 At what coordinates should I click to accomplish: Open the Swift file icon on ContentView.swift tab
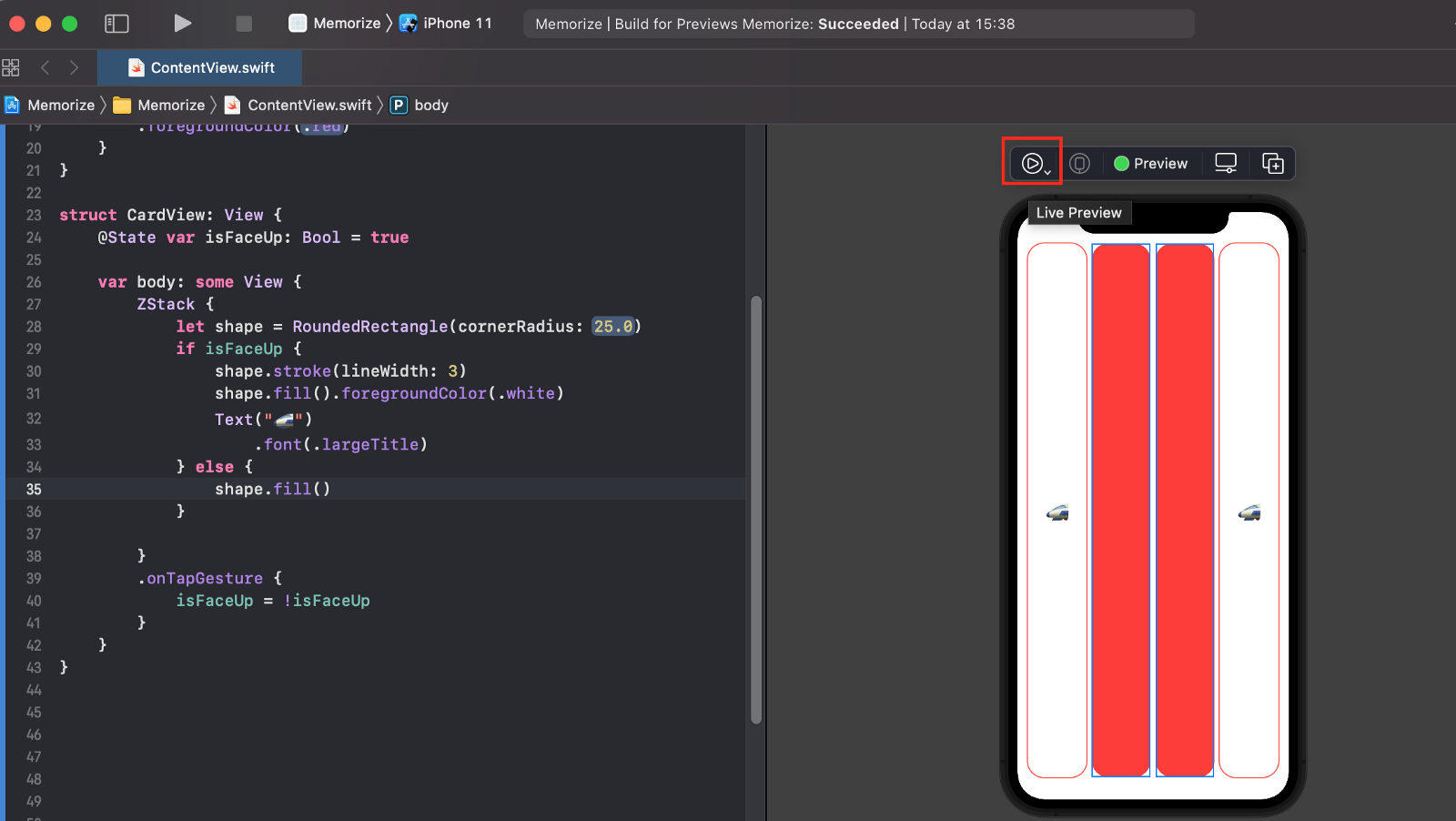137,66
